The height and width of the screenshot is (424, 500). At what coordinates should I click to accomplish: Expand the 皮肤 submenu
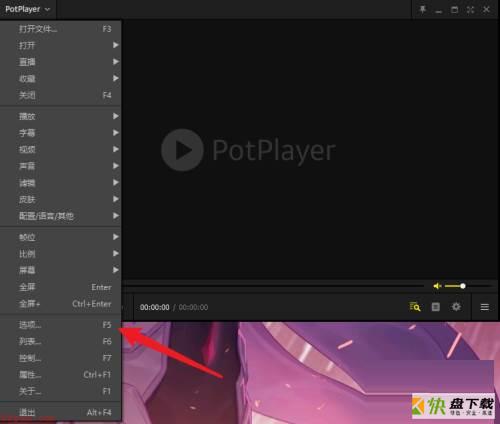(60, 199)
